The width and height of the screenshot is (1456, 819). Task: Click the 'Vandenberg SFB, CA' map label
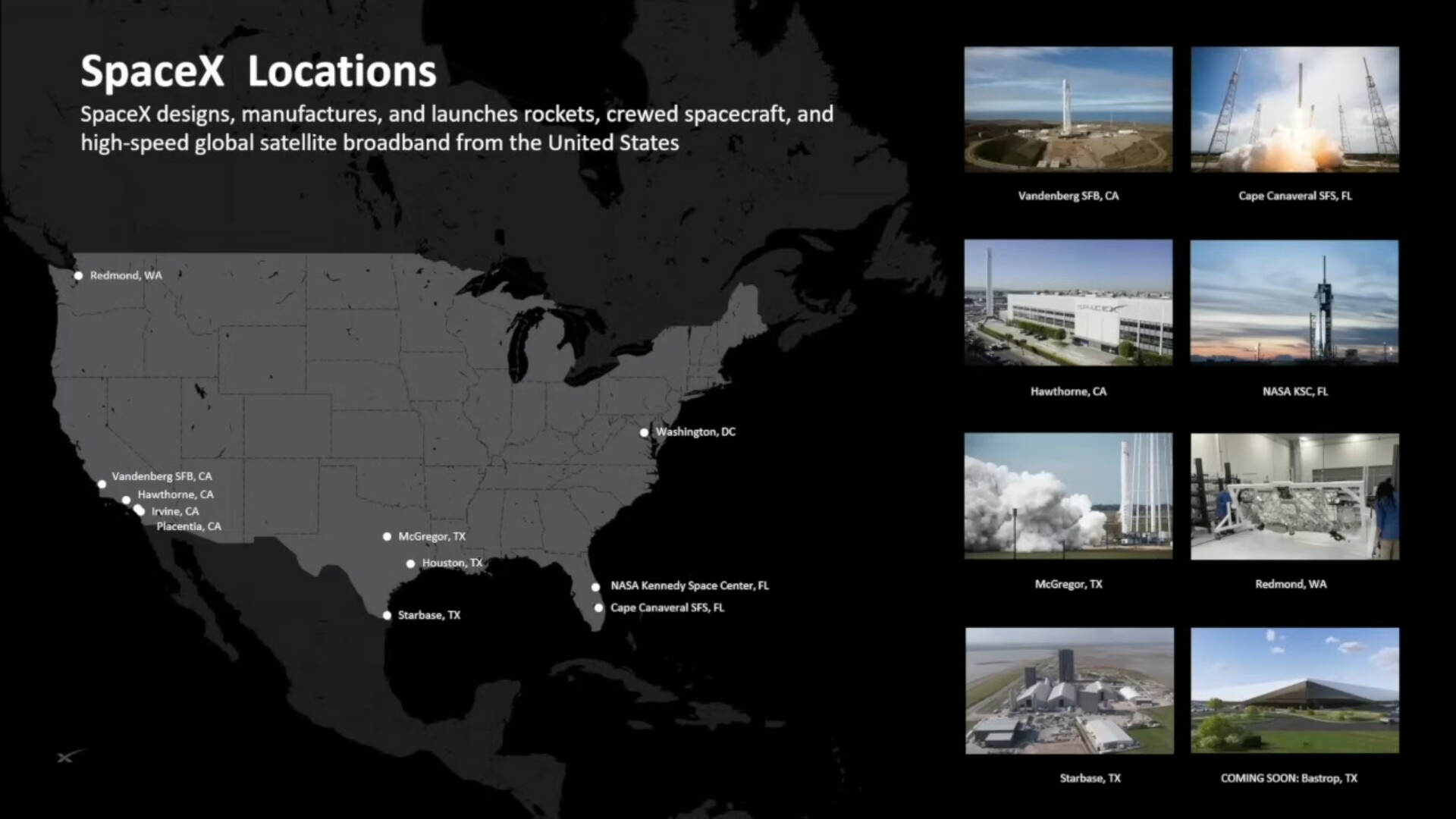(162, 476)
